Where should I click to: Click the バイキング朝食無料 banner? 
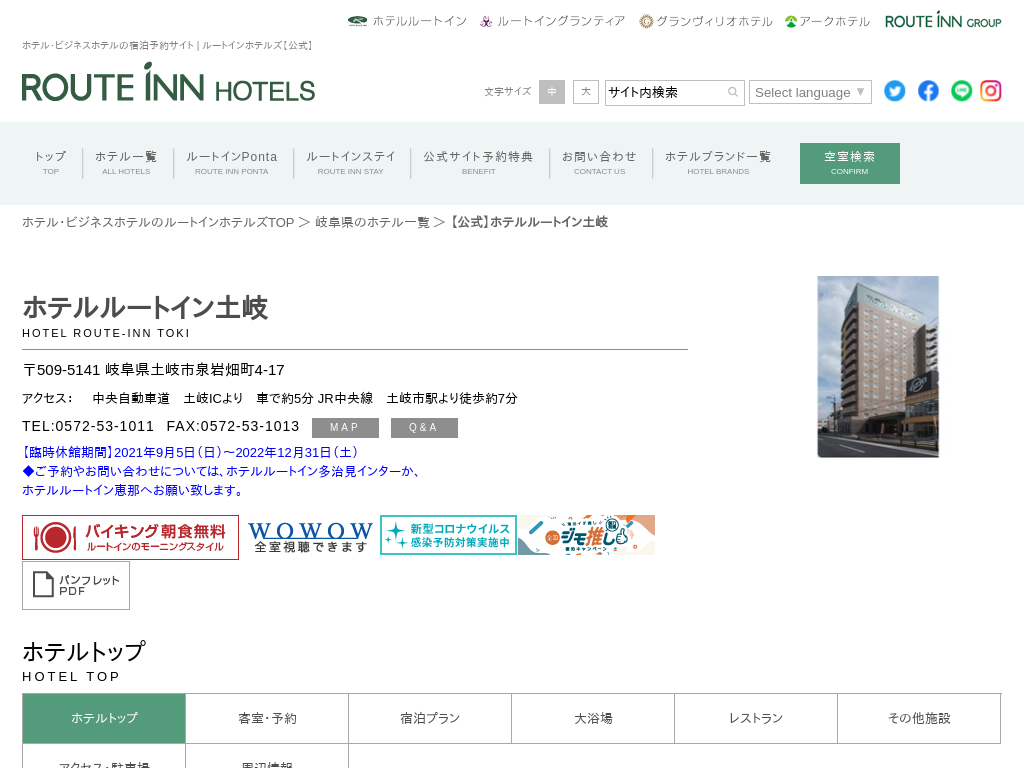[x=131, y=537]
